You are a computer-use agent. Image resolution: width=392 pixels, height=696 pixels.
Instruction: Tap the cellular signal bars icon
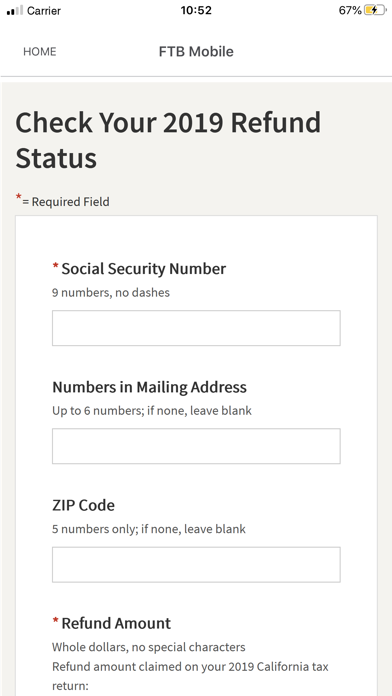pos(15,11)
